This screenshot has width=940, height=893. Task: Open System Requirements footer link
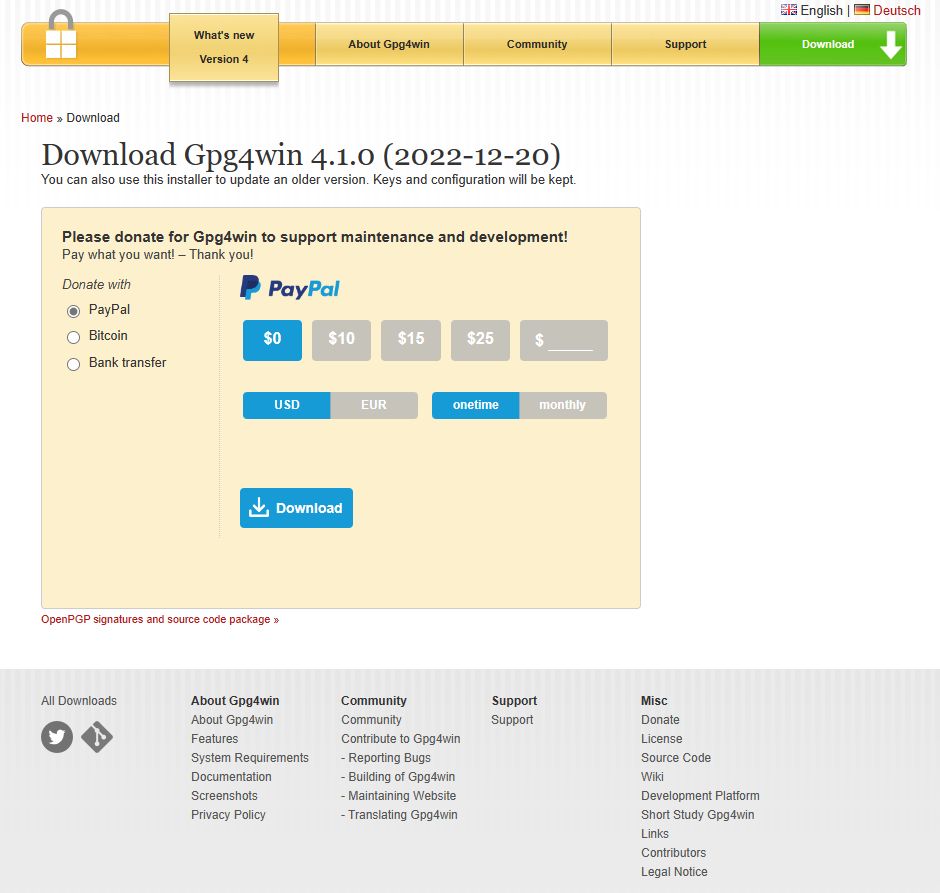click(250, 758)
